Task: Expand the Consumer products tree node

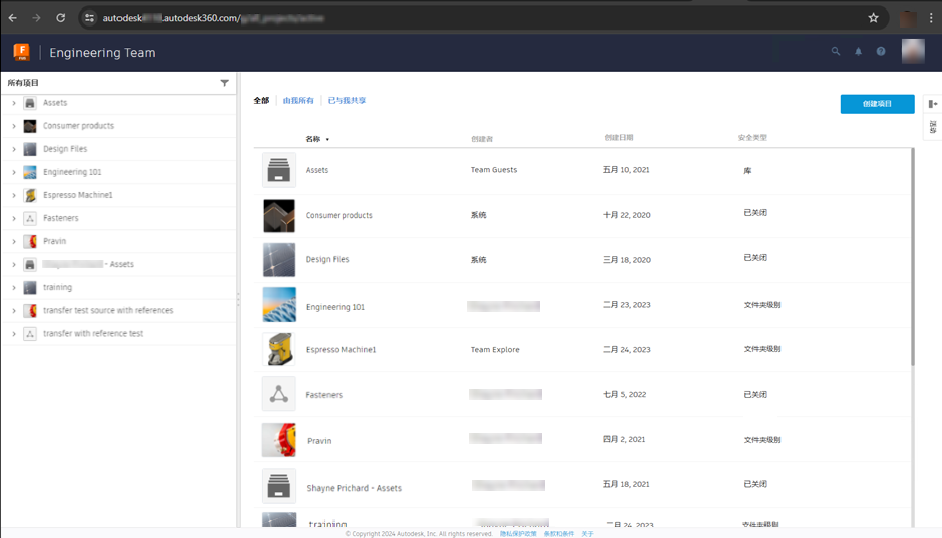Action: click(x=14, y=126)
